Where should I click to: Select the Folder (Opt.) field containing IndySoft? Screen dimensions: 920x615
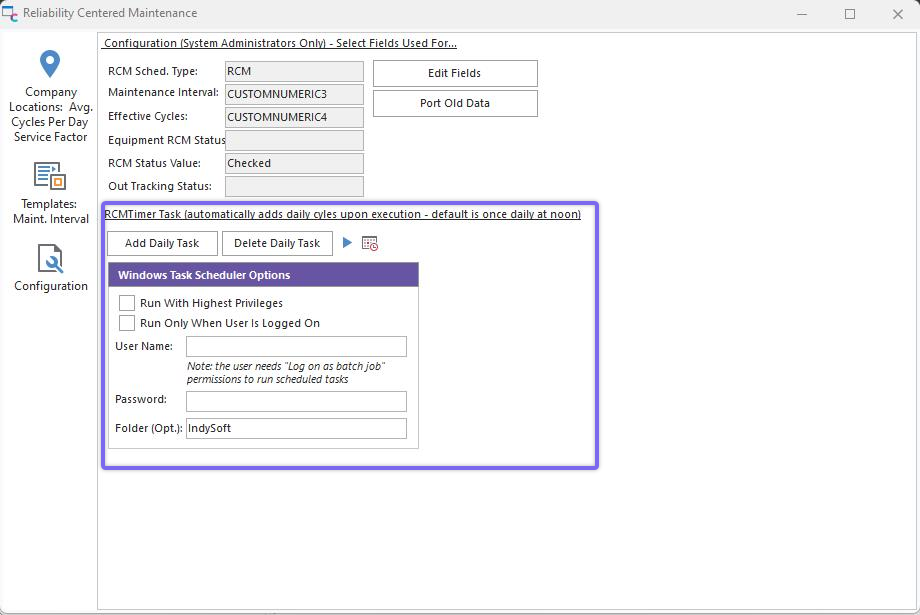coord(296,428)
